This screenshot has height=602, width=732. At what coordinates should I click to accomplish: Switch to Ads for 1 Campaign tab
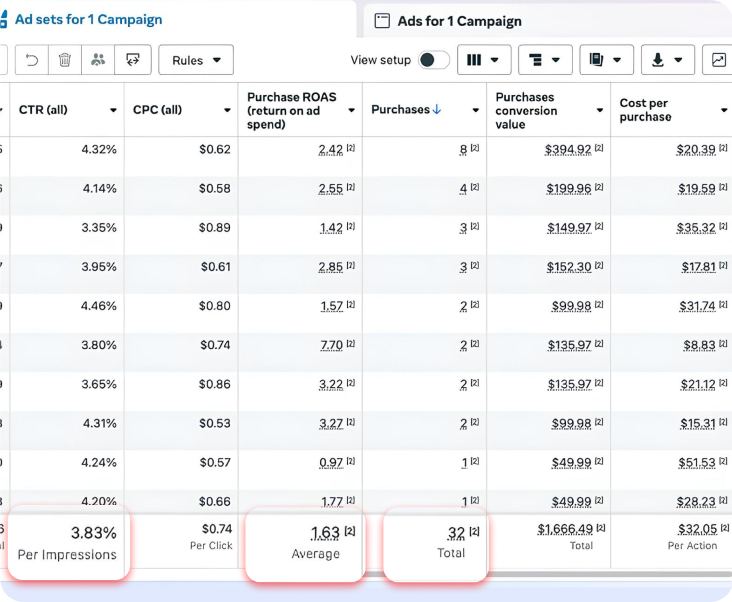click(x=459, y=21)
